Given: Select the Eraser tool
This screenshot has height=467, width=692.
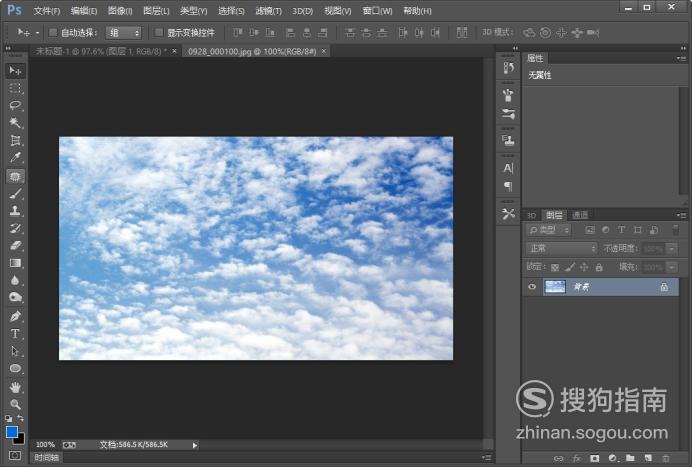Looking at the screenshot, I should (x=15, y=245).
